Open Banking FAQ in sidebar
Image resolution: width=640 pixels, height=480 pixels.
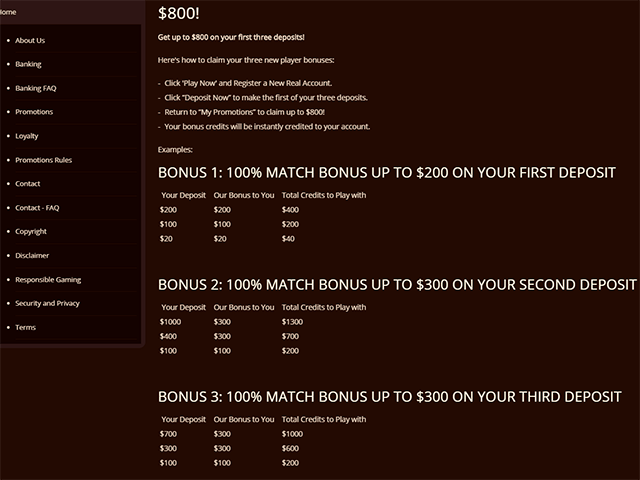36,88
